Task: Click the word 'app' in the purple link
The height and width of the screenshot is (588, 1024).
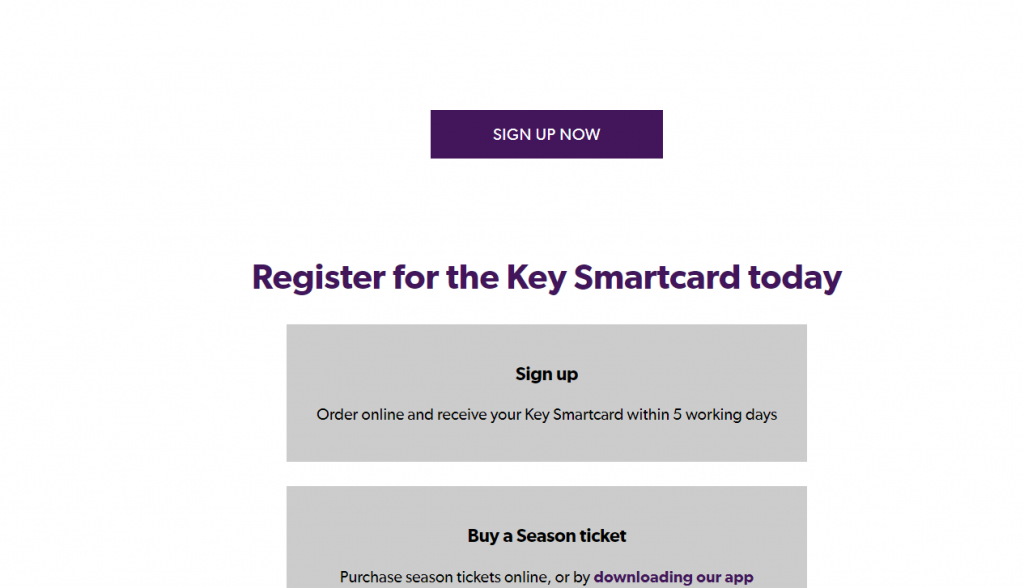Action: click(x=739, y=578)
